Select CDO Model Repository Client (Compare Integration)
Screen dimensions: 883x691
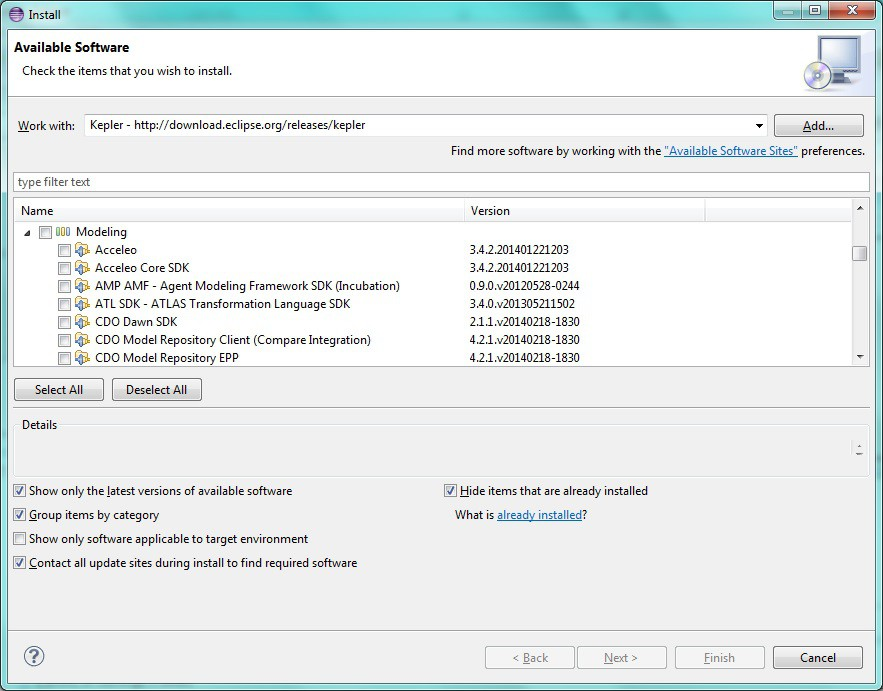[x=233, y=340]
